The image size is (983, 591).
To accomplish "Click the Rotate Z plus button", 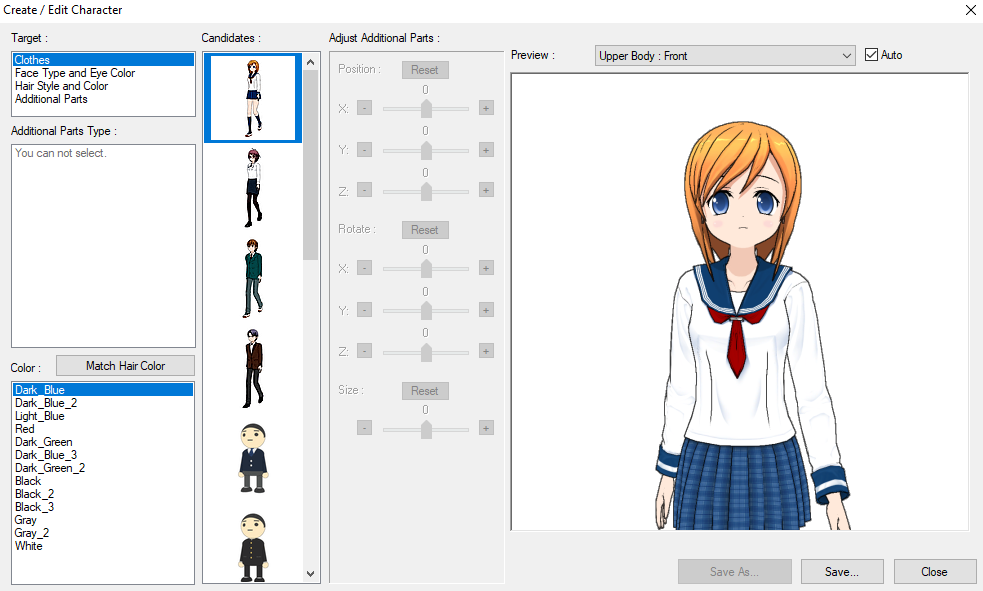I will [x=486, y=350].
